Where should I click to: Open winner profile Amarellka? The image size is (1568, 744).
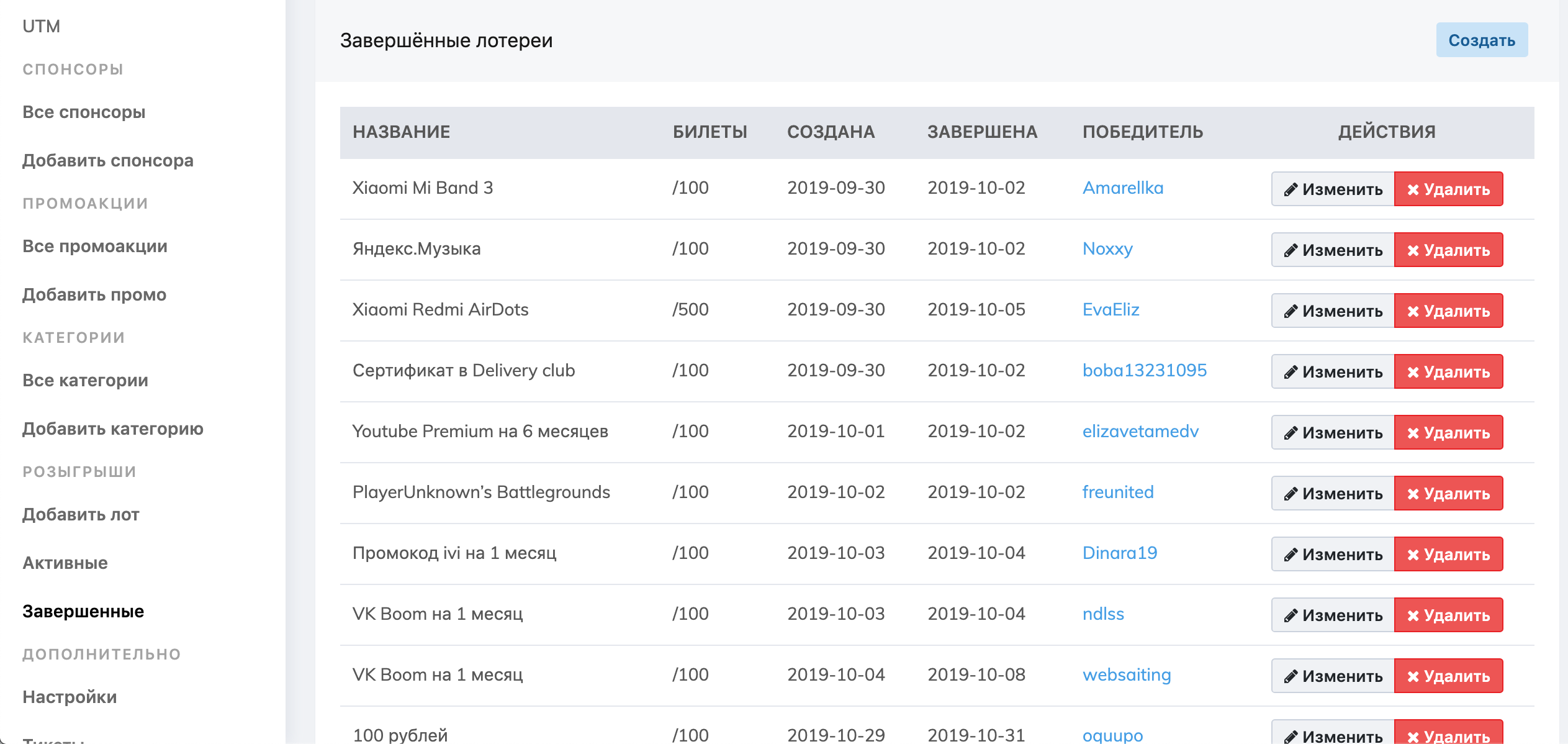tap(1122, 188)
